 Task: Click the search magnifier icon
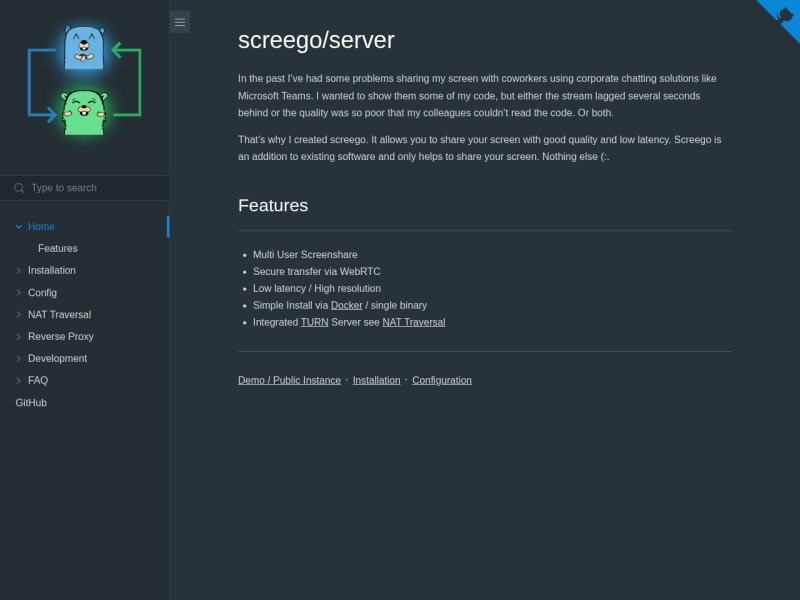19,188
